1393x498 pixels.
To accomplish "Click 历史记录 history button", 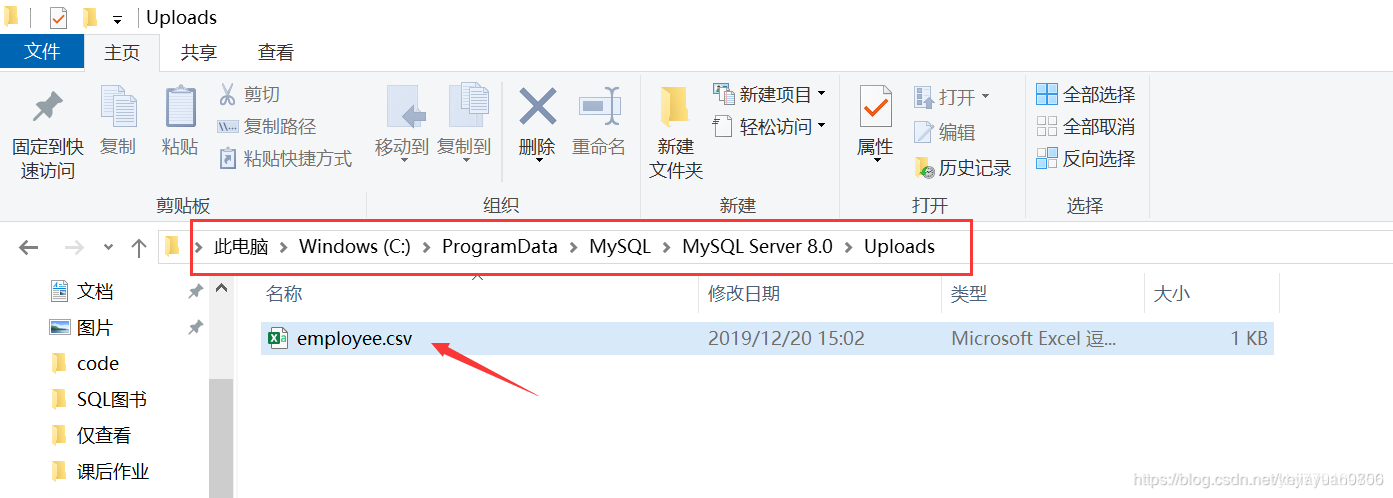I will pos(962,168).
